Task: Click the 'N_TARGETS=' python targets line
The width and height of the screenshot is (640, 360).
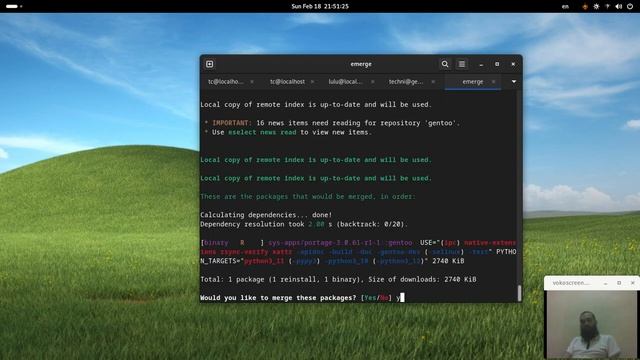Action: point(332,261)
